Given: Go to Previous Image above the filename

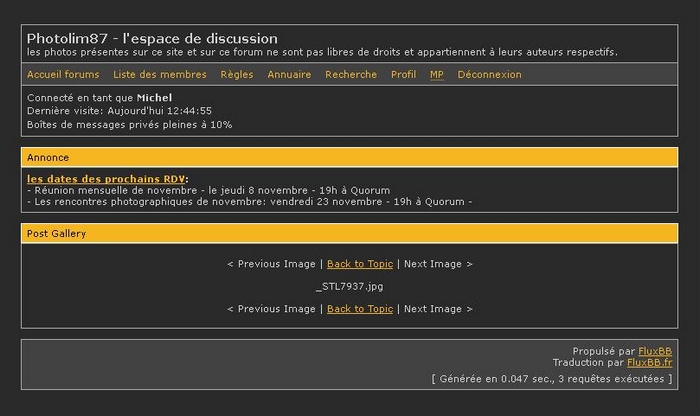Looking at the screenshot, I should [271, 264].
